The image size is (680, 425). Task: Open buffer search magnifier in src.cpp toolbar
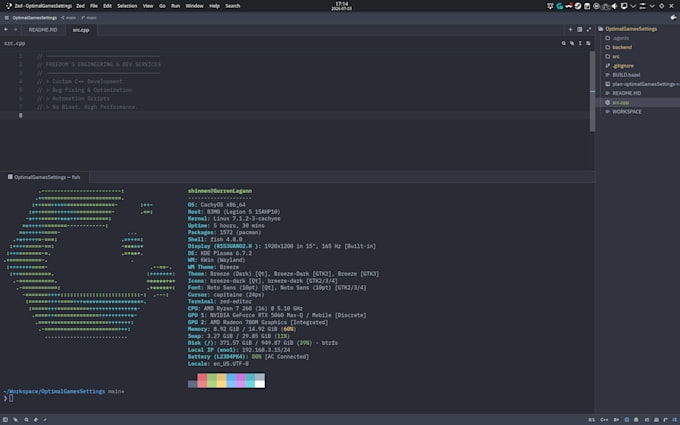563,43
